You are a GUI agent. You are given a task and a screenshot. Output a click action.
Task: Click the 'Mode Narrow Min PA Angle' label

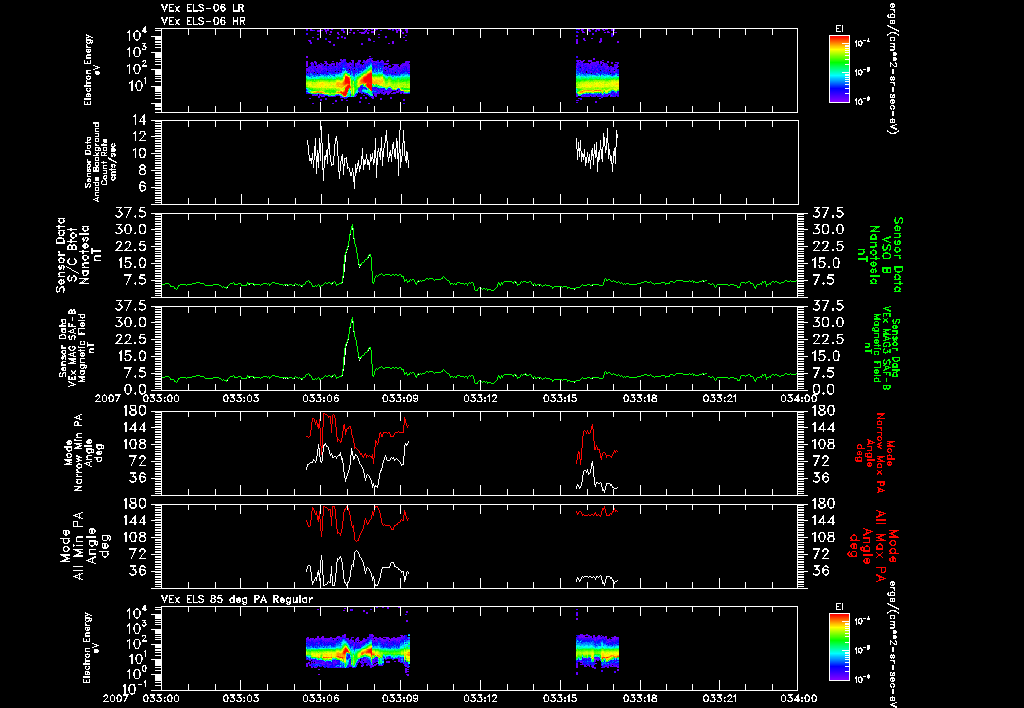[84, 451]
